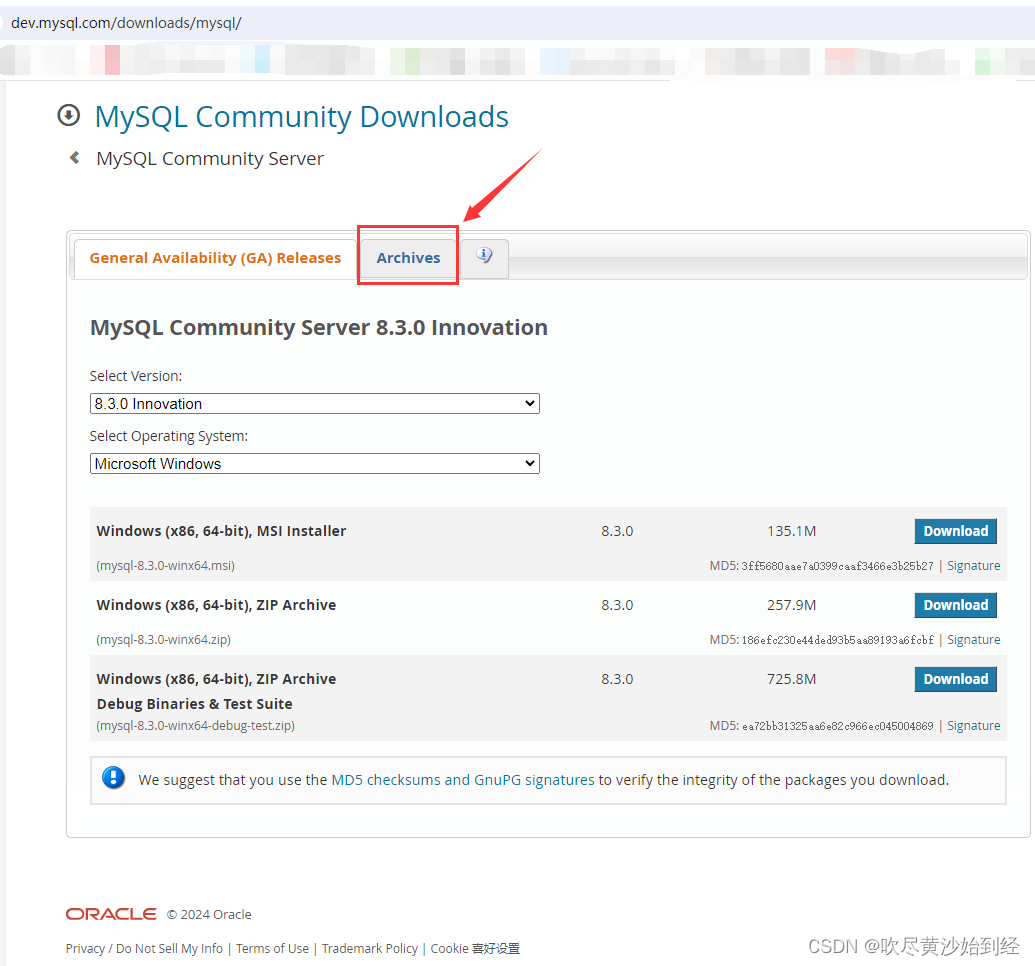Click the filename (mysql-8.3.0-winx64.zip)
The width and height of the screenshot is (1035, 966).
click(164, 640)
